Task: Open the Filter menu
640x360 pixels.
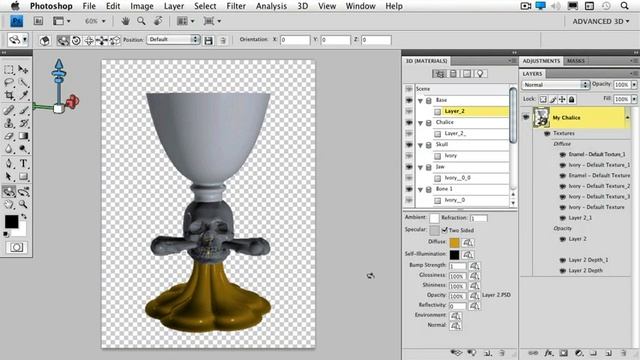Action: pos(236,6)
